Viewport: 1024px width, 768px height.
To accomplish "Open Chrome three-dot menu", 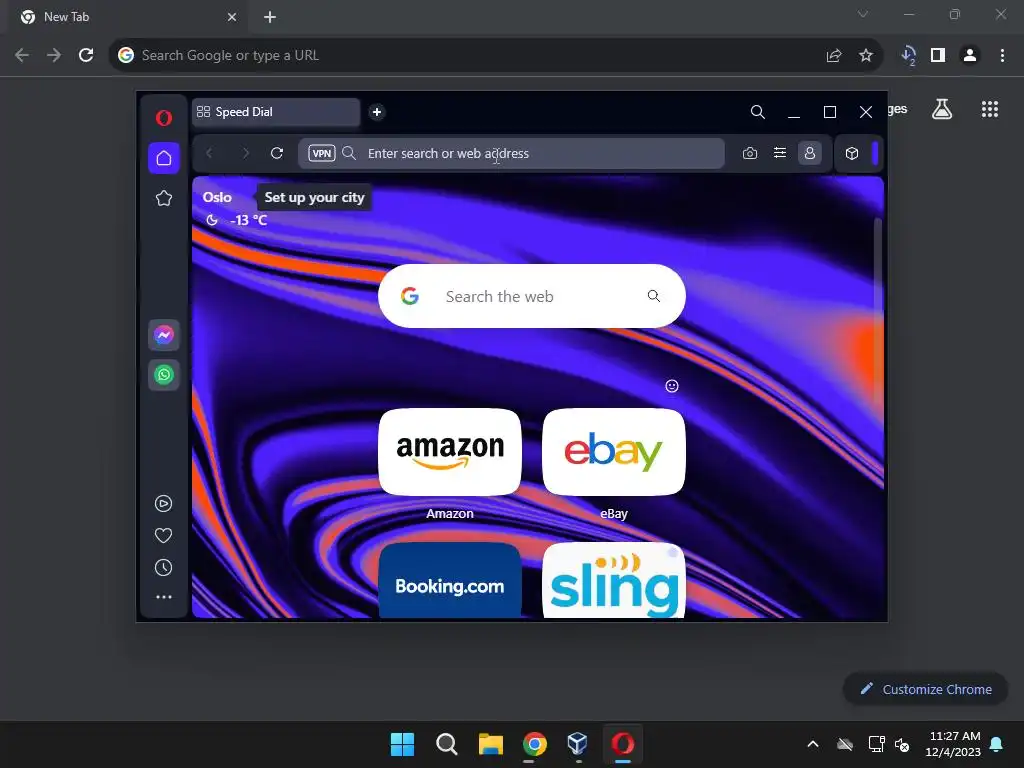I will (x=1002, y=56).
